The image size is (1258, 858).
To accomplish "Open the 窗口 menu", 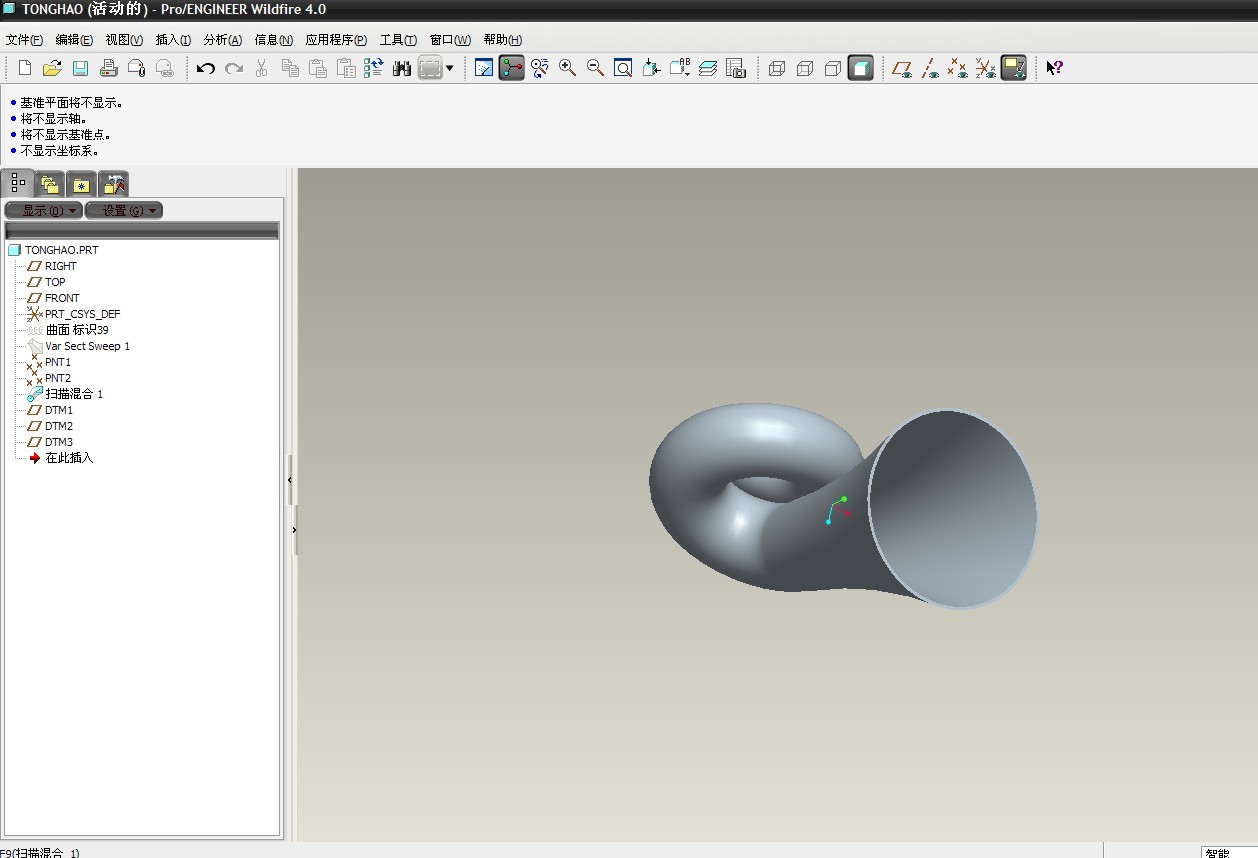I will tap(450, 40).
